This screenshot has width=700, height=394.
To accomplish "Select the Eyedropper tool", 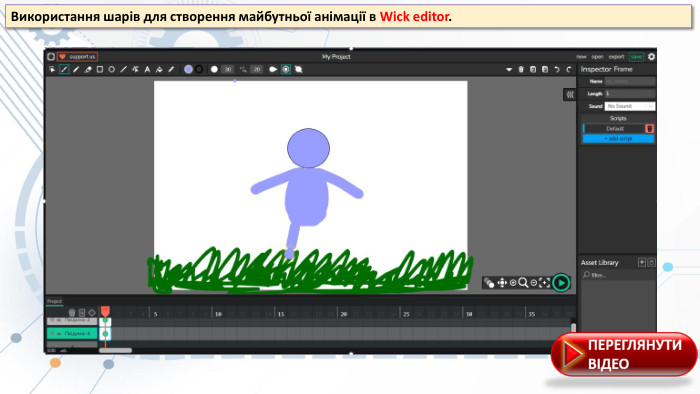I will tap(171, 69).
